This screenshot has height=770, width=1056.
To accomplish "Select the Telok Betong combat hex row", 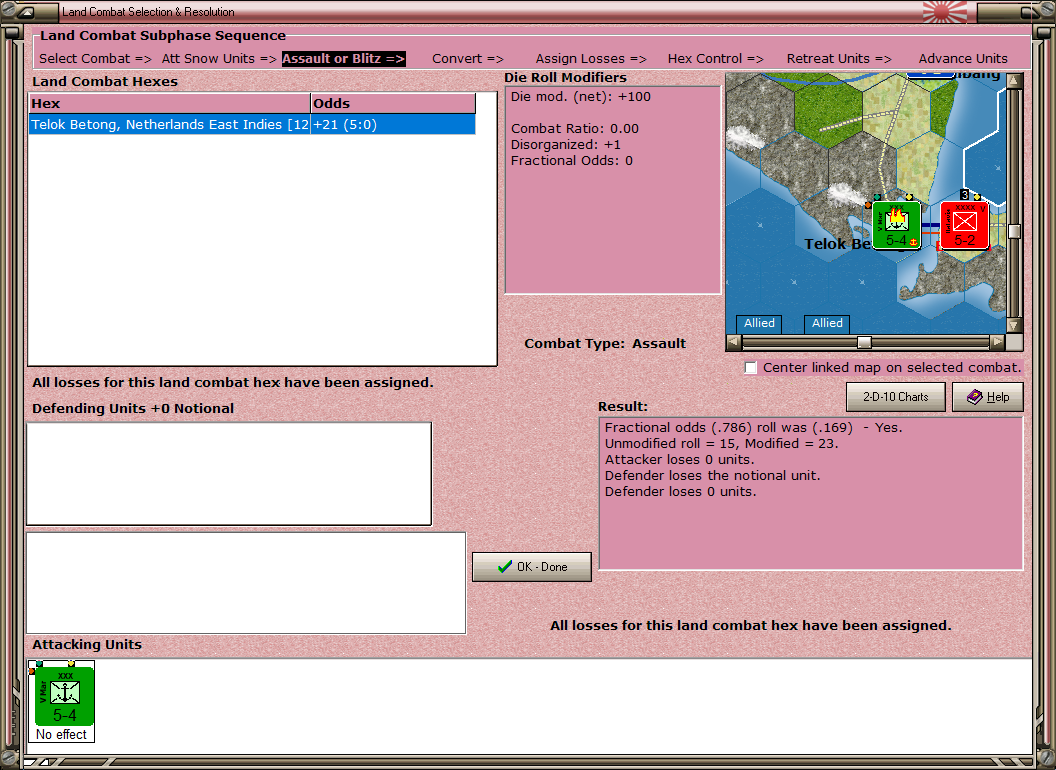I will tap(252, 125).
